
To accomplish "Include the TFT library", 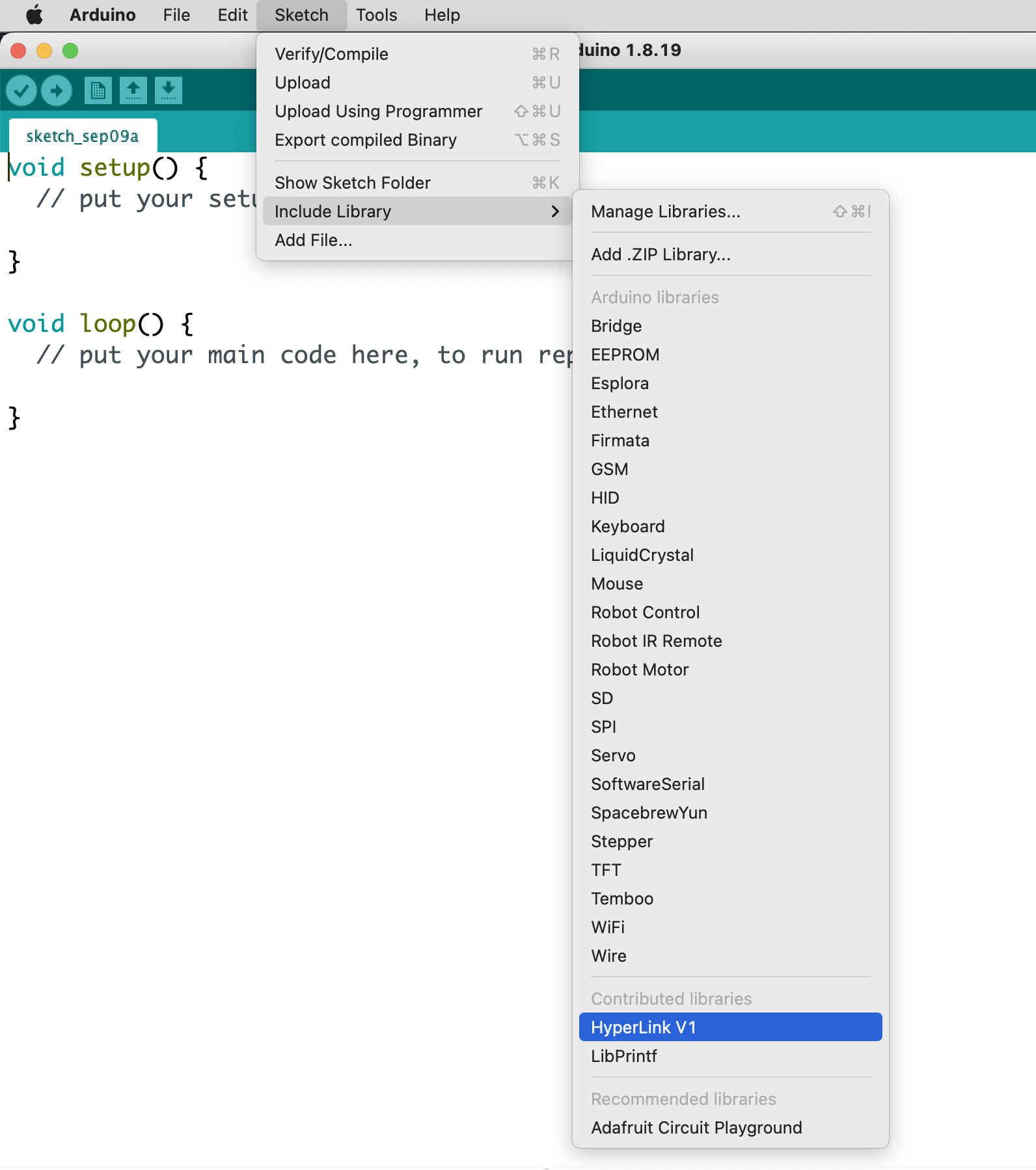I will (731, 870).
